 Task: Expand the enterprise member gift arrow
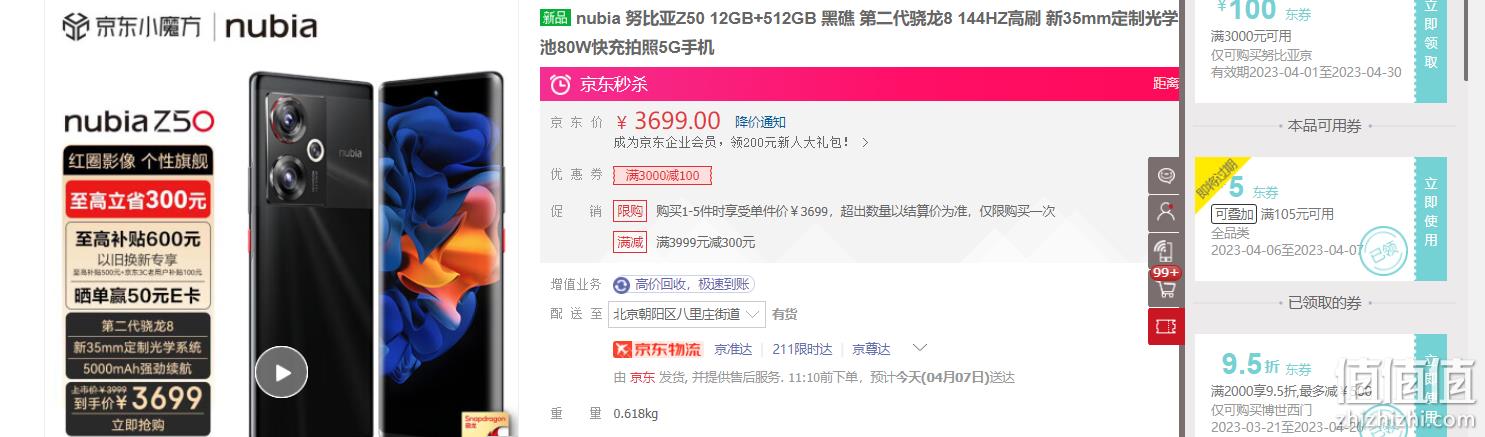click(865, 143)
